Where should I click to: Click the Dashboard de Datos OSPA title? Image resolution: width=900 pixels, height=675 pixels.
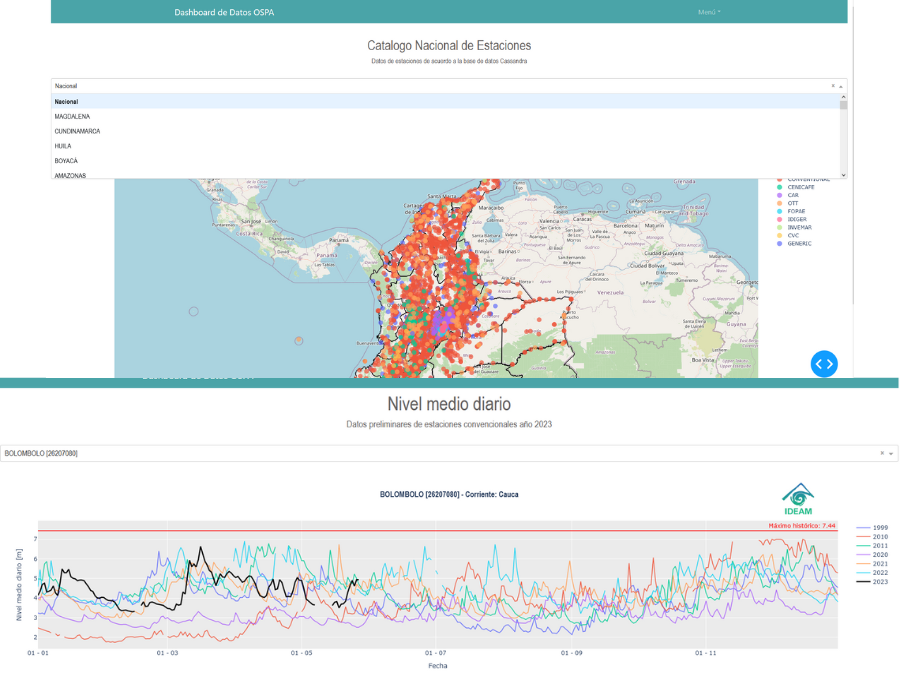click(x=222, y=12)
